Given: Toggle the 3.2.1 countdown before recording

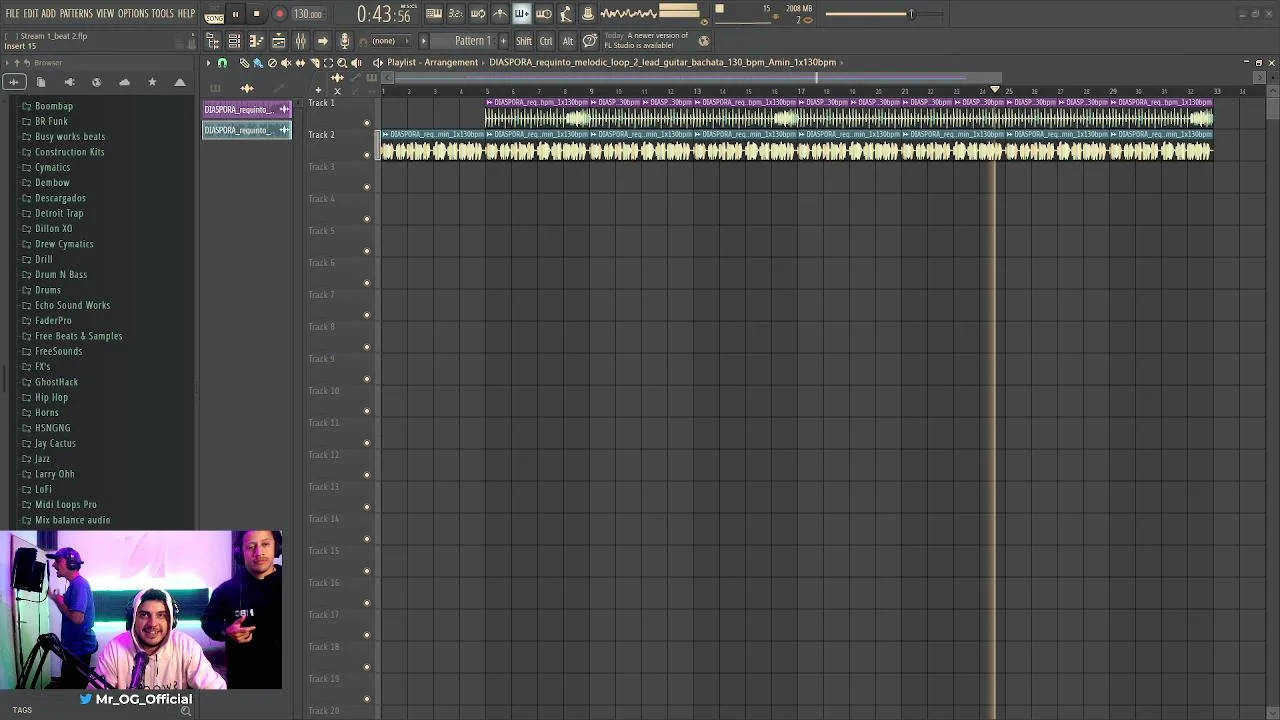Looking at the screenshot, I should pos(455,14).
